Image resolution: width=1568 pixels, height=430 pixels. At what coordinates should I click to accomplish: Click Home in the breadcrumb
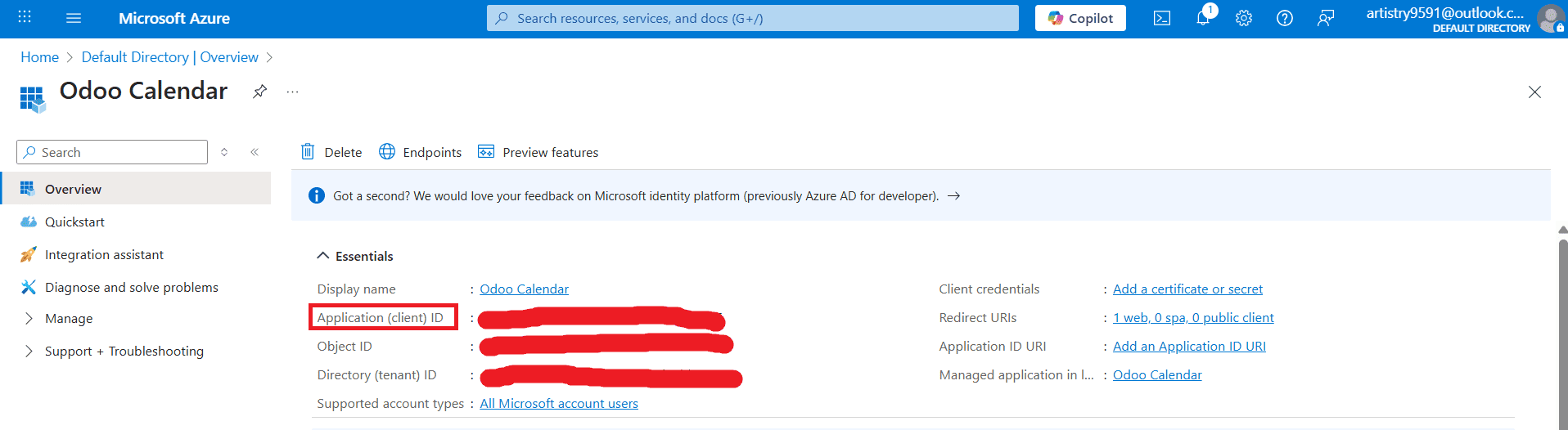[x=39, y=57]
